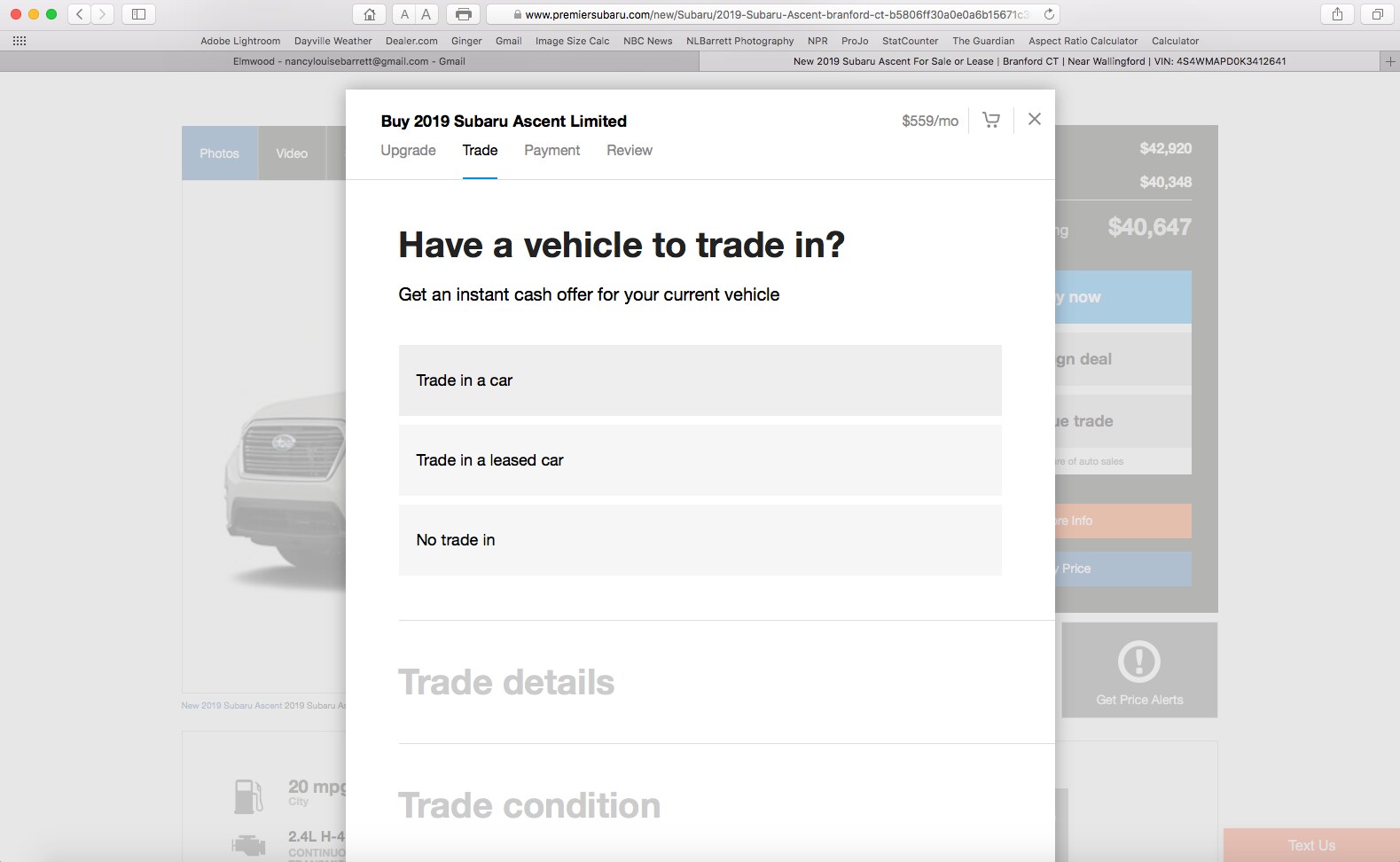Close the Buy dialog with X
Image resolution: width=1400 pixels, height=862 pixels.
1035,119
